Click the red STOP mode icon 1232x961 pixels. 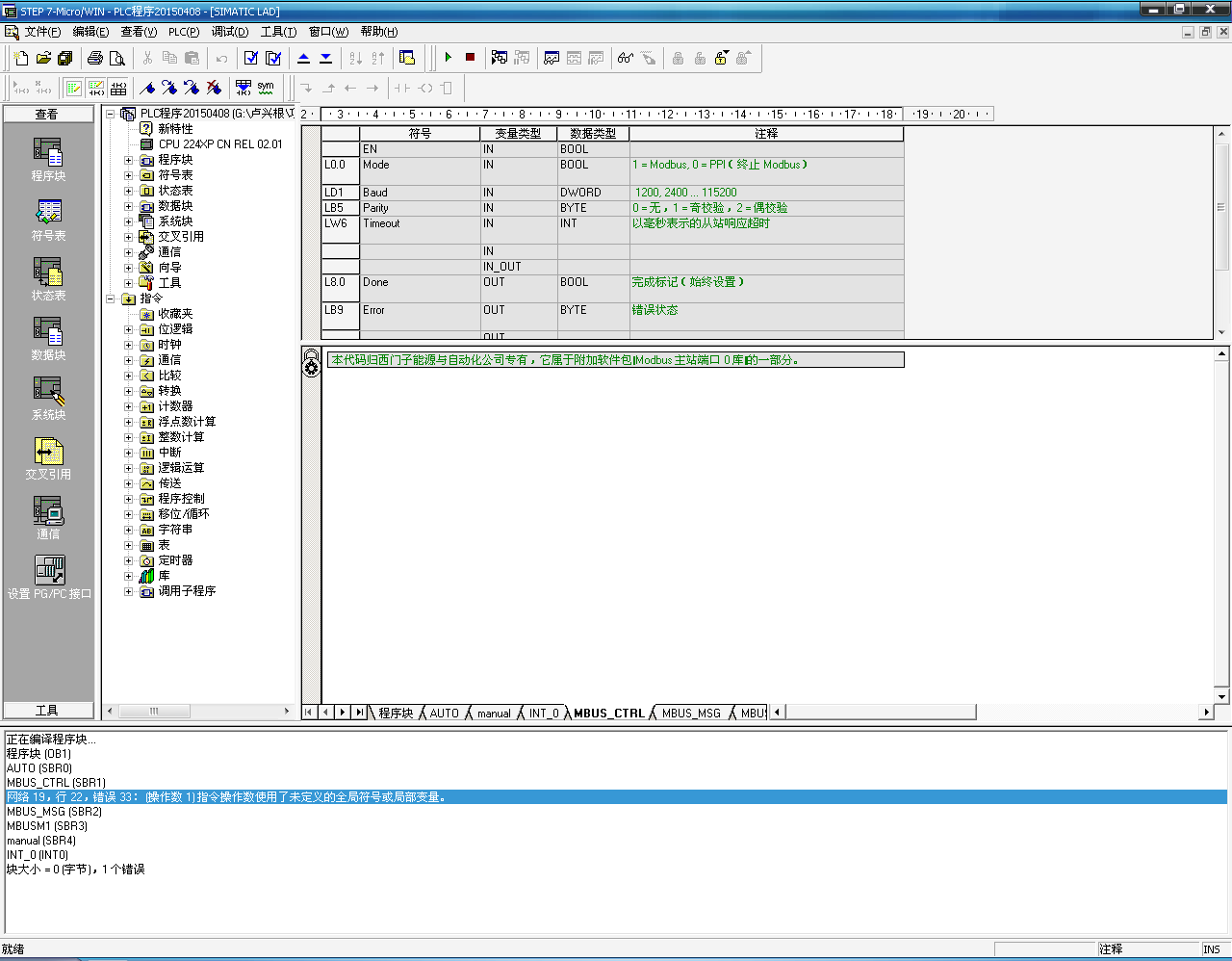[x=470, y=58]
